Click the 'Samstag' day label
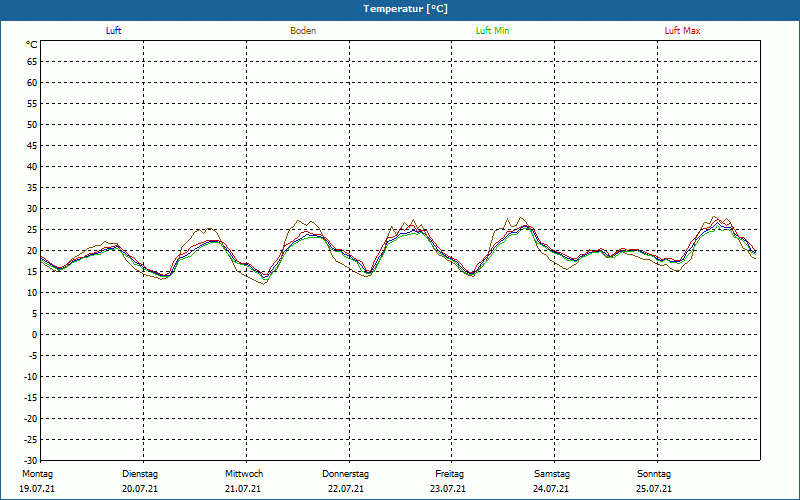This screenshot has width=800, height=500. (552, 474)
